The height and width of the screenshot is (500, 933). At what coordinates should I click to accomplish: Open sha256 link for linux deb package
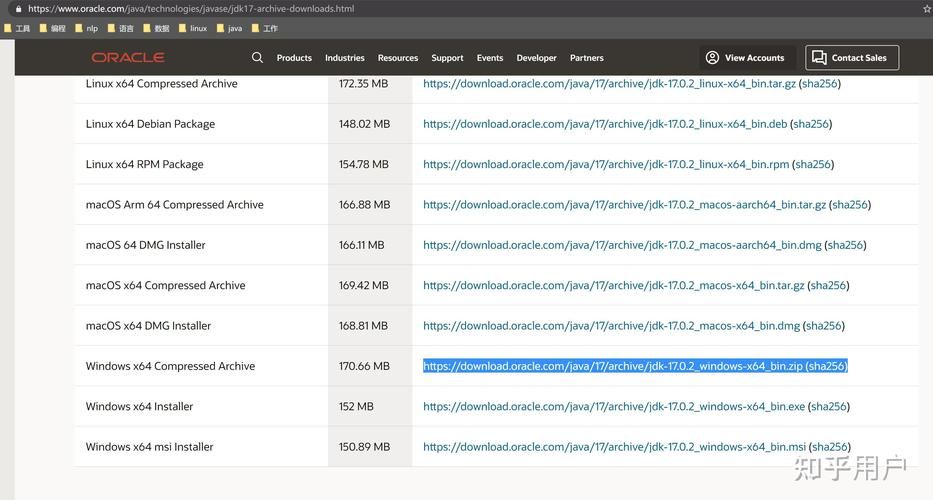811,124
